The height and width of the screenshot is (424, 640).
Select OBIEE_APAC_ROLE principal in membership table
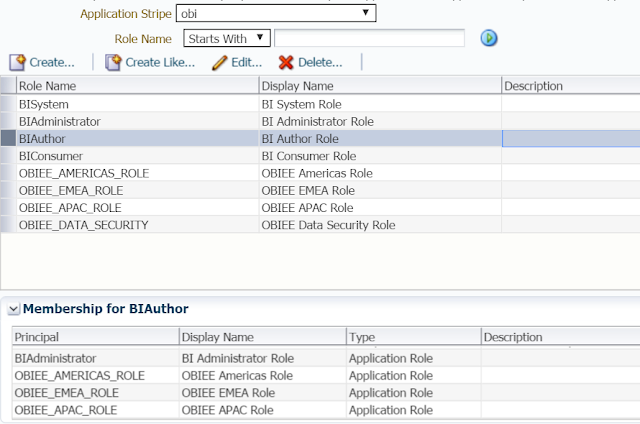point(65,410)
